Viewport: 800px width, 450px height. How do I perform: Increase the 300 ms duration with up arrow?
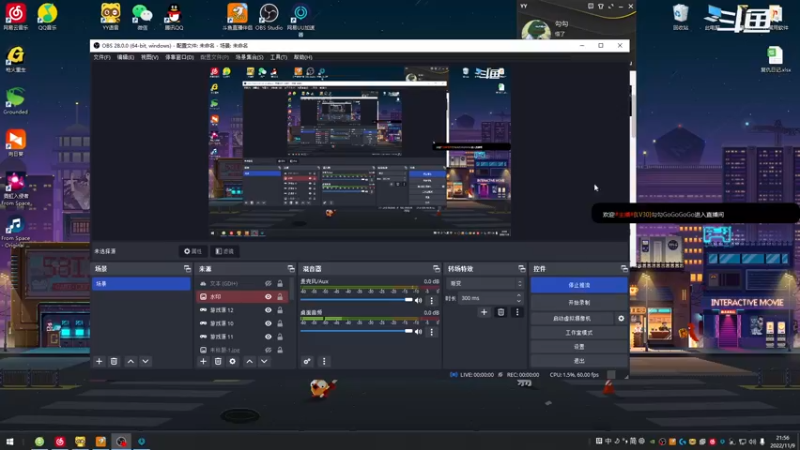point(519,295)
